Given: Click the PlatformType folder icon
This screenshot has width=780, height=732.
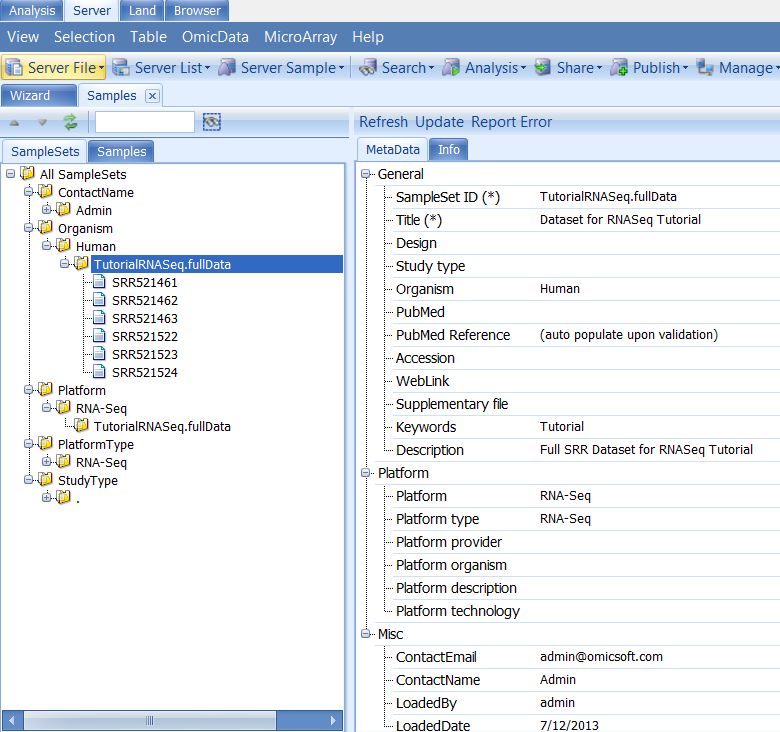Looking at the screenshot, I should [45, 444].
